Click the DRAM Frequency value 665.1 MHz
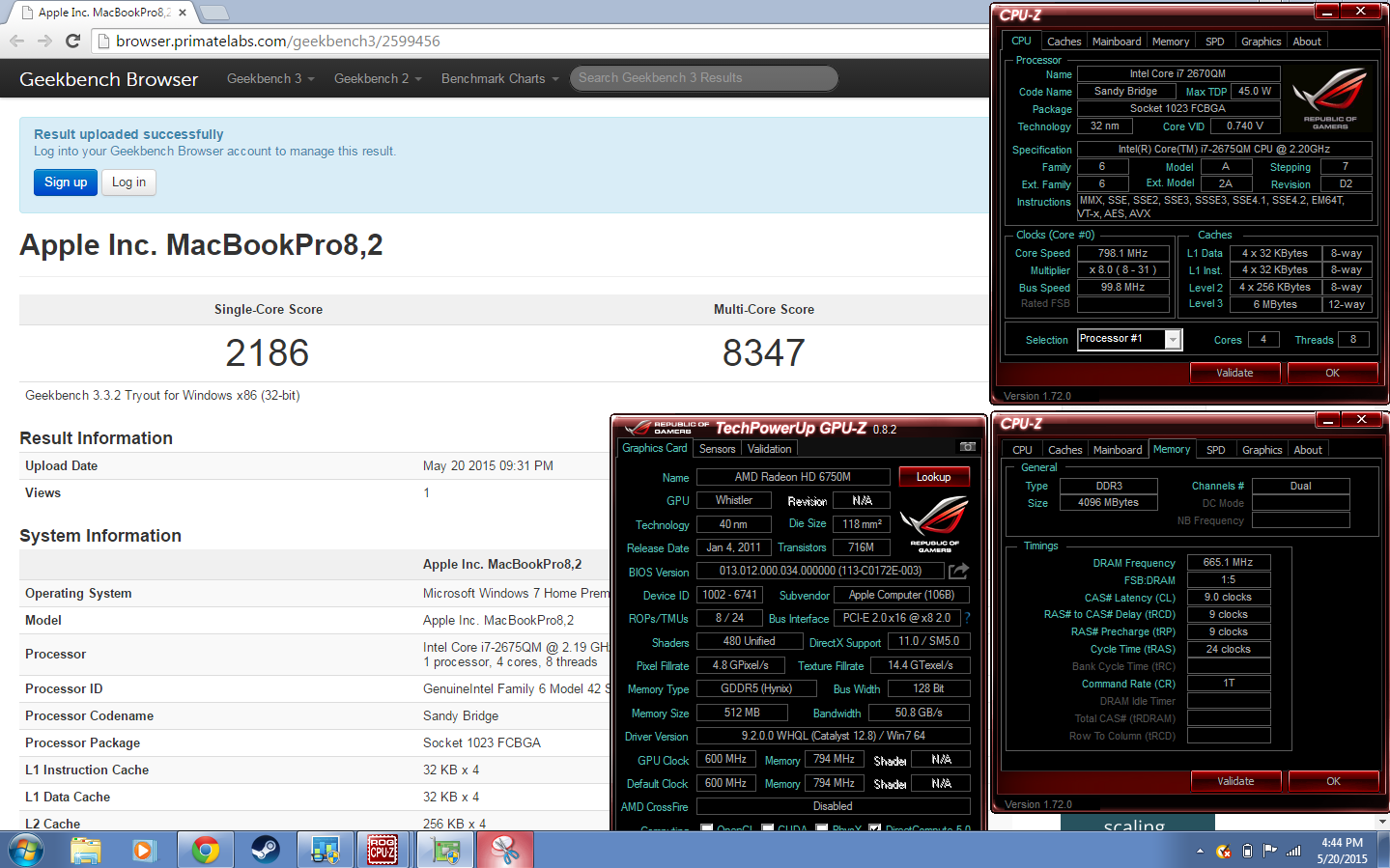1390x868 pixels. pyautogui.click(x=1228, y=562)
